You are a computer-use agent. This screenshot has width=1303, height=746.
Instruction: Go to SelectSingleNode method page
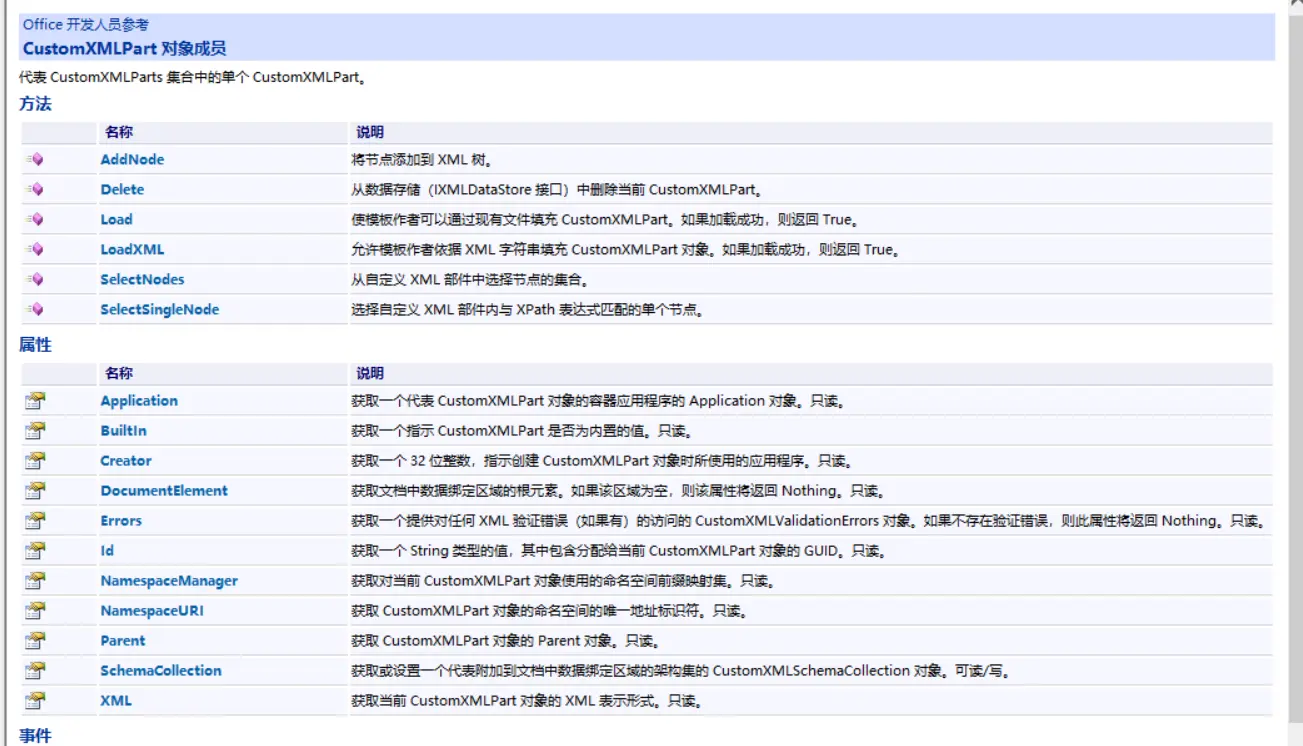coord(159,309)
